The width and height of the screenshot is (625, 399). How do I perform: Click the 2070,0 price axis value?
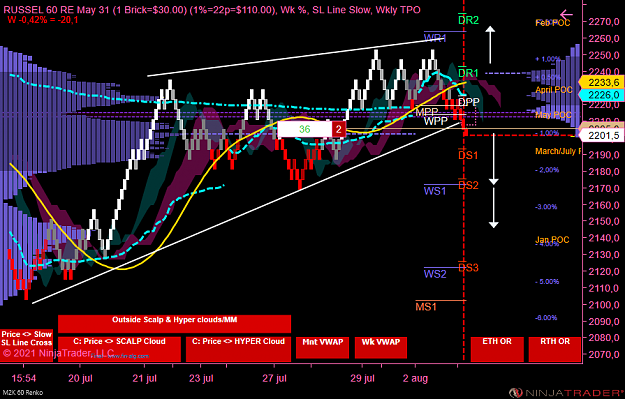(x=605, y=354)
